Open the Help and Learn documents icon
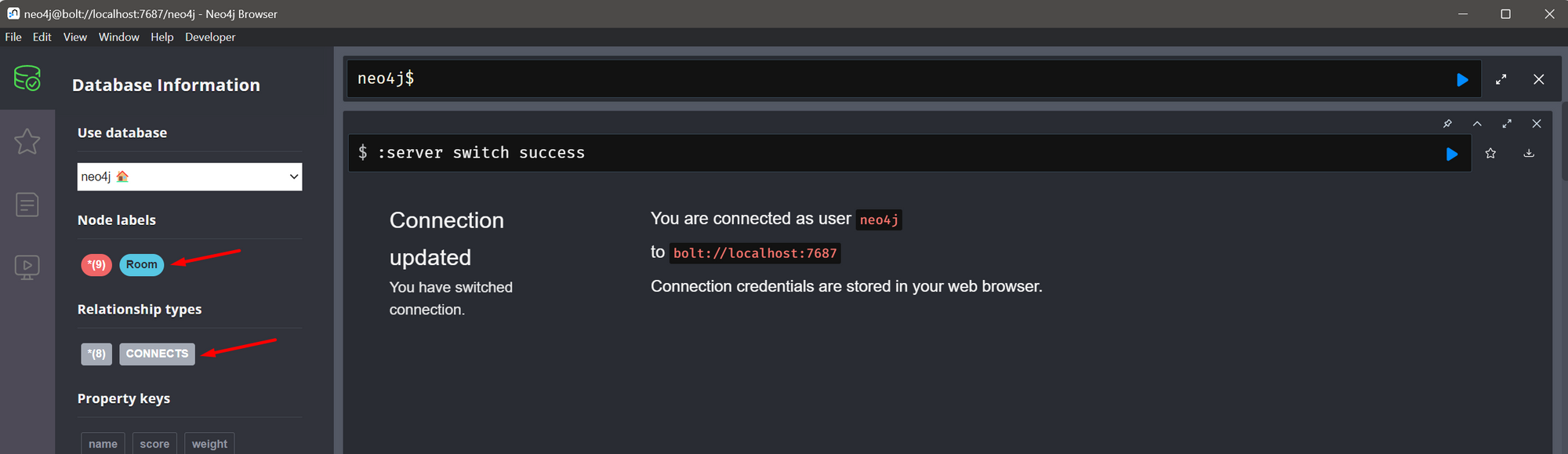Image resolution: width=1568 pixels, height=454 pixels. click(27, 205)
